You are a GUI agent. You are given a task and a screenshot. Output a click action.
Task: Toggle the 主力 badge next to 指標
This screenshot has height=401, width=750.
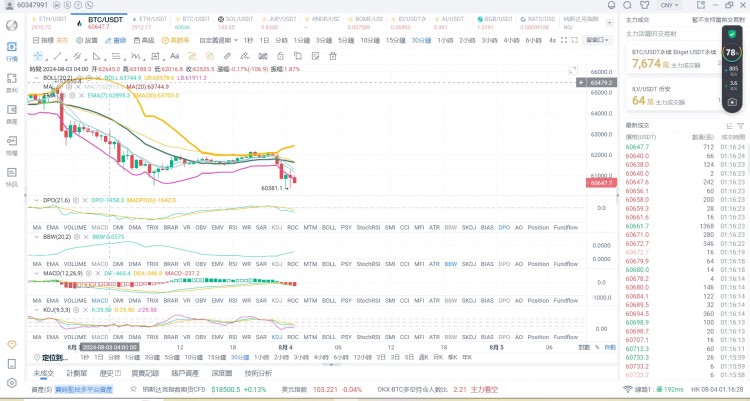tap(62, 40)
